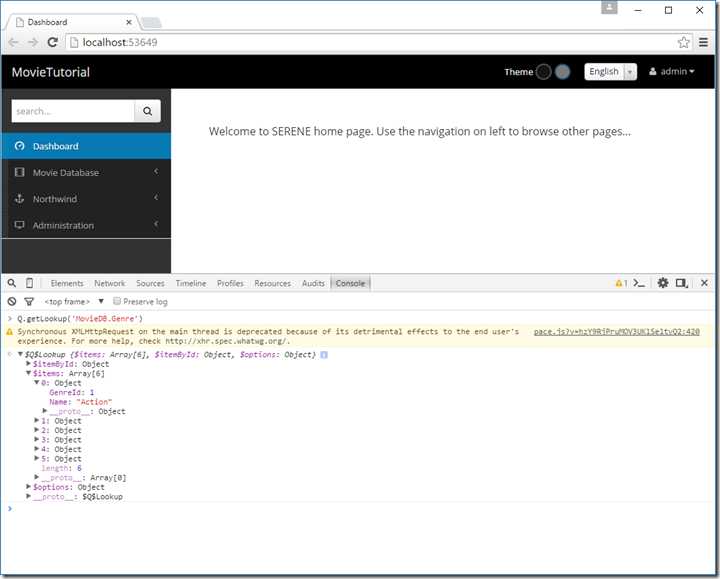Image resolution: width=720 pixels, height=579 pixels.
Task: Click the blue info badge after $Q$Lookup
Action: tap(324, 354)
